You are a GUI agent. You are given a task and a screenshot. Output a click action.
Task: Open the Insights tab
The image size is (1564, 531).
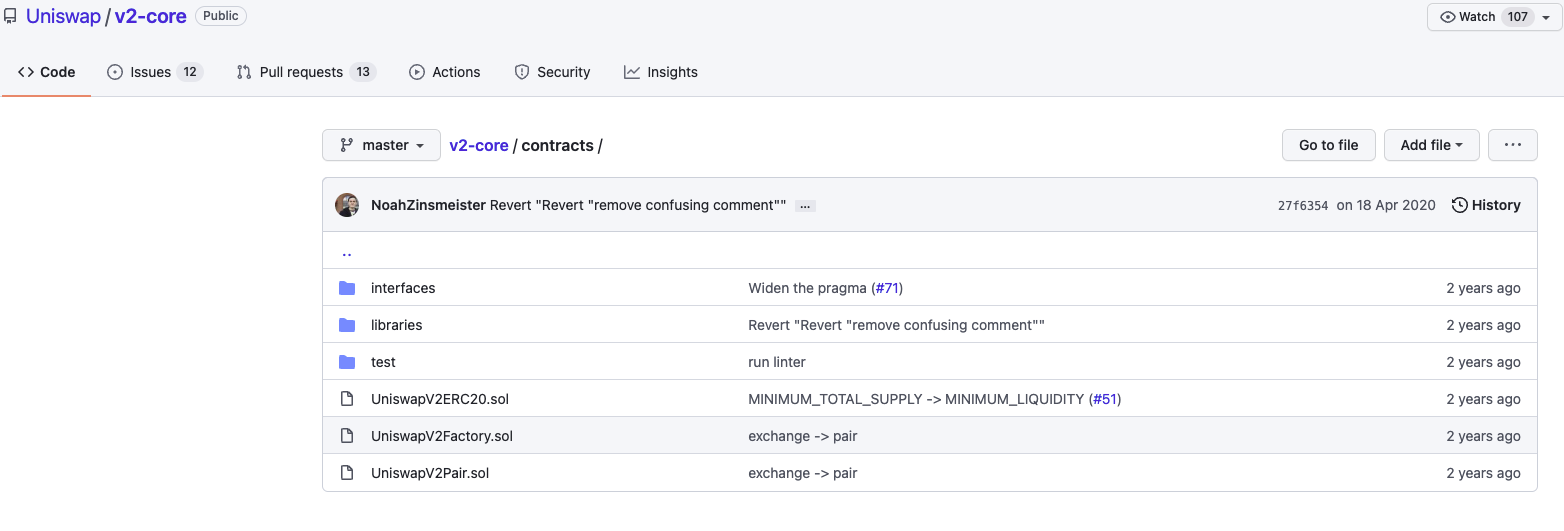pos(661,72)
